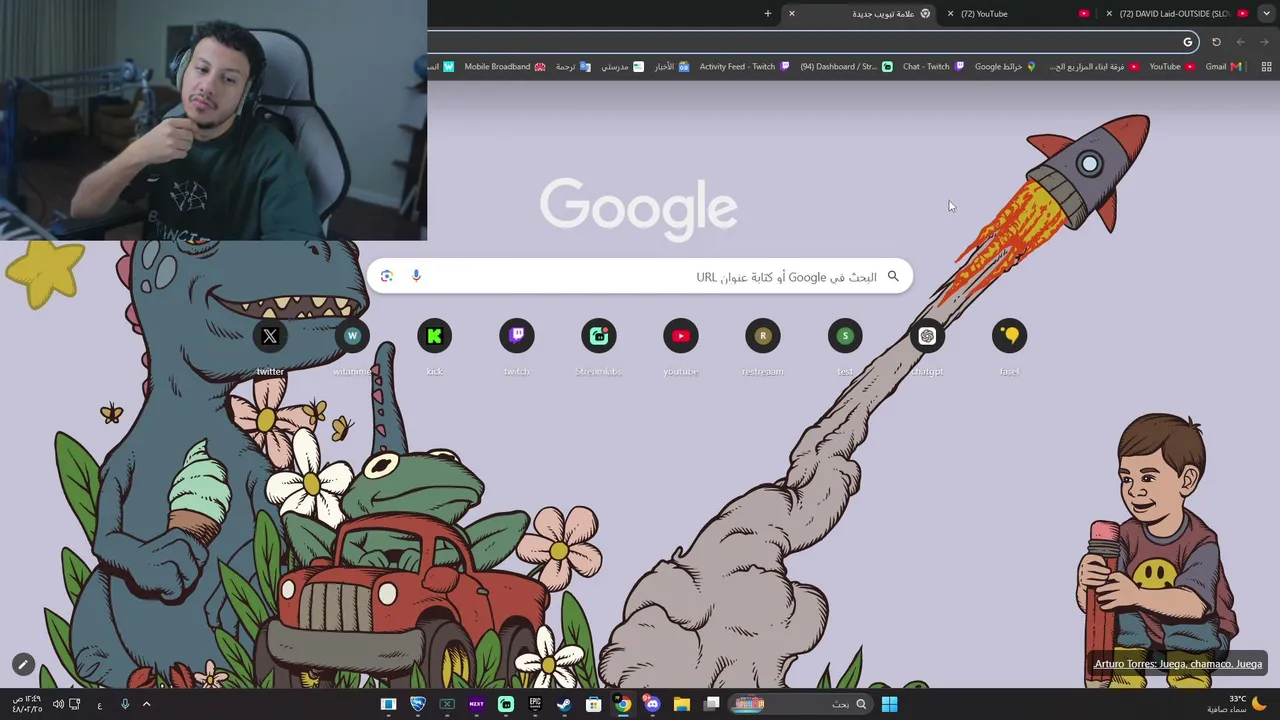
Task: Switch input language from tray indicator ع
Action: pos(99,705)
